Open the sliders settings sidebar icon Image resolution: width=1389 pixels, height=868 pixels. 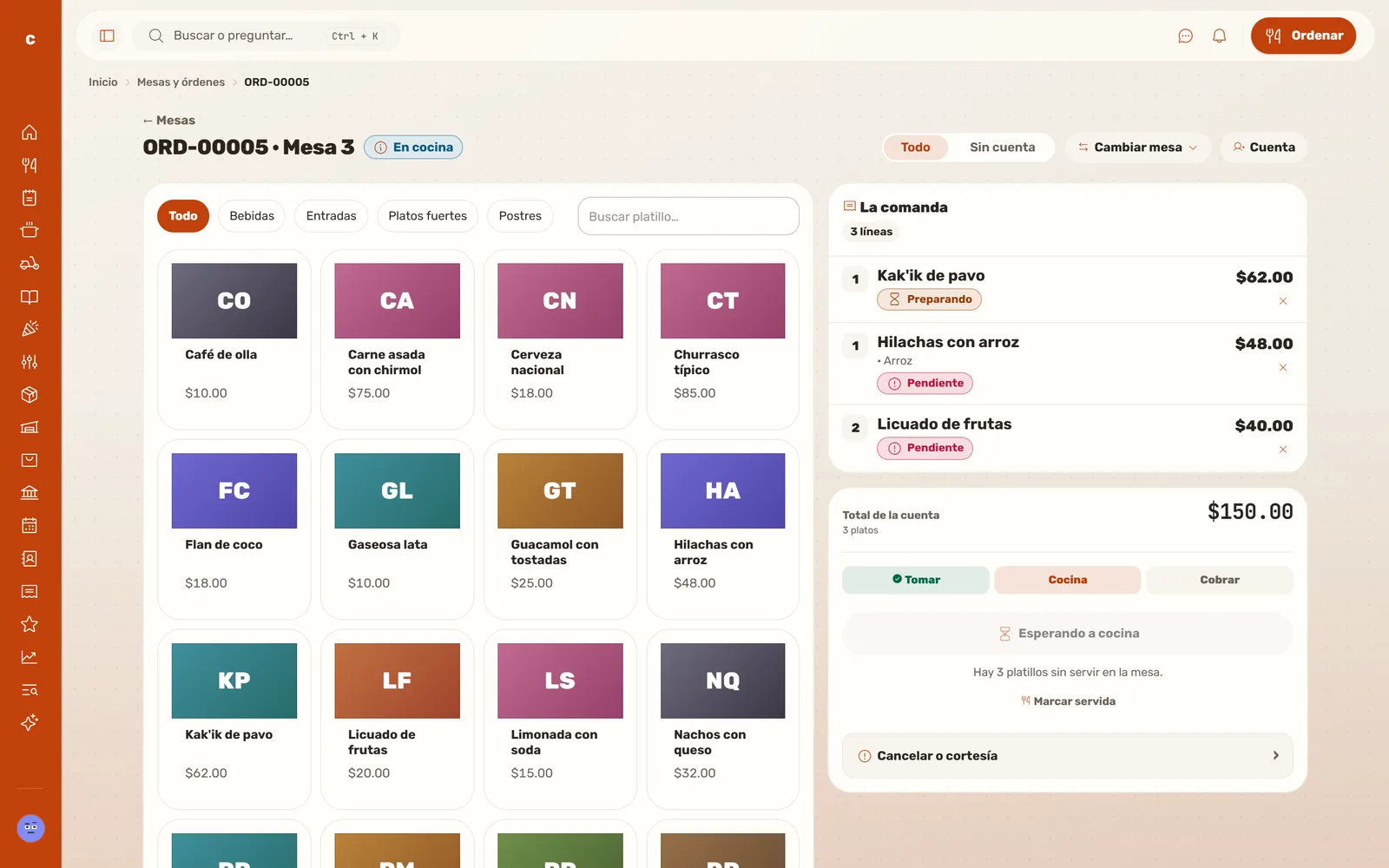30,362
